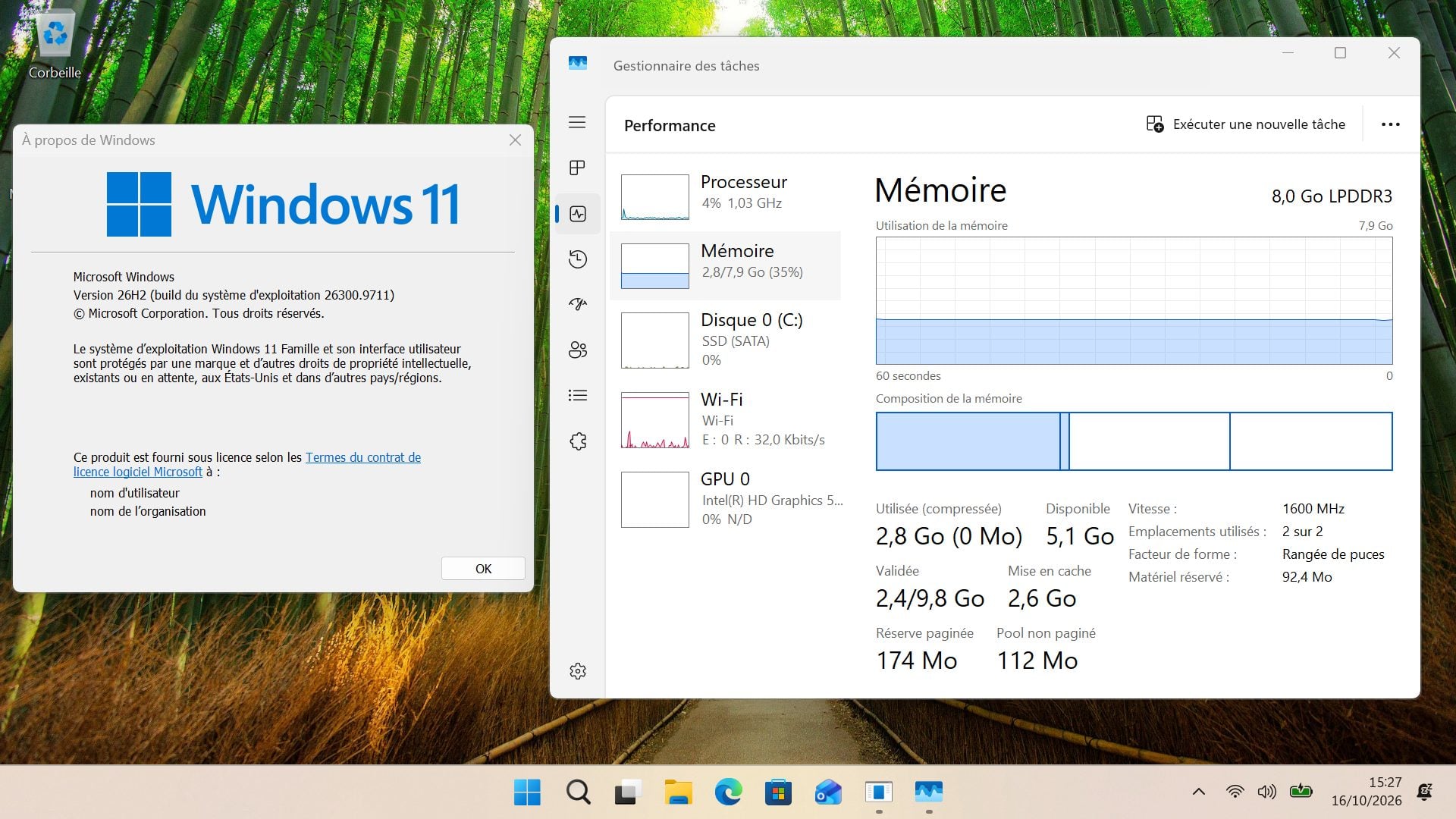Viewport: 1456px width, 819px height.
Task: Open the clock showing 15:27
Action: [1367, 792]
